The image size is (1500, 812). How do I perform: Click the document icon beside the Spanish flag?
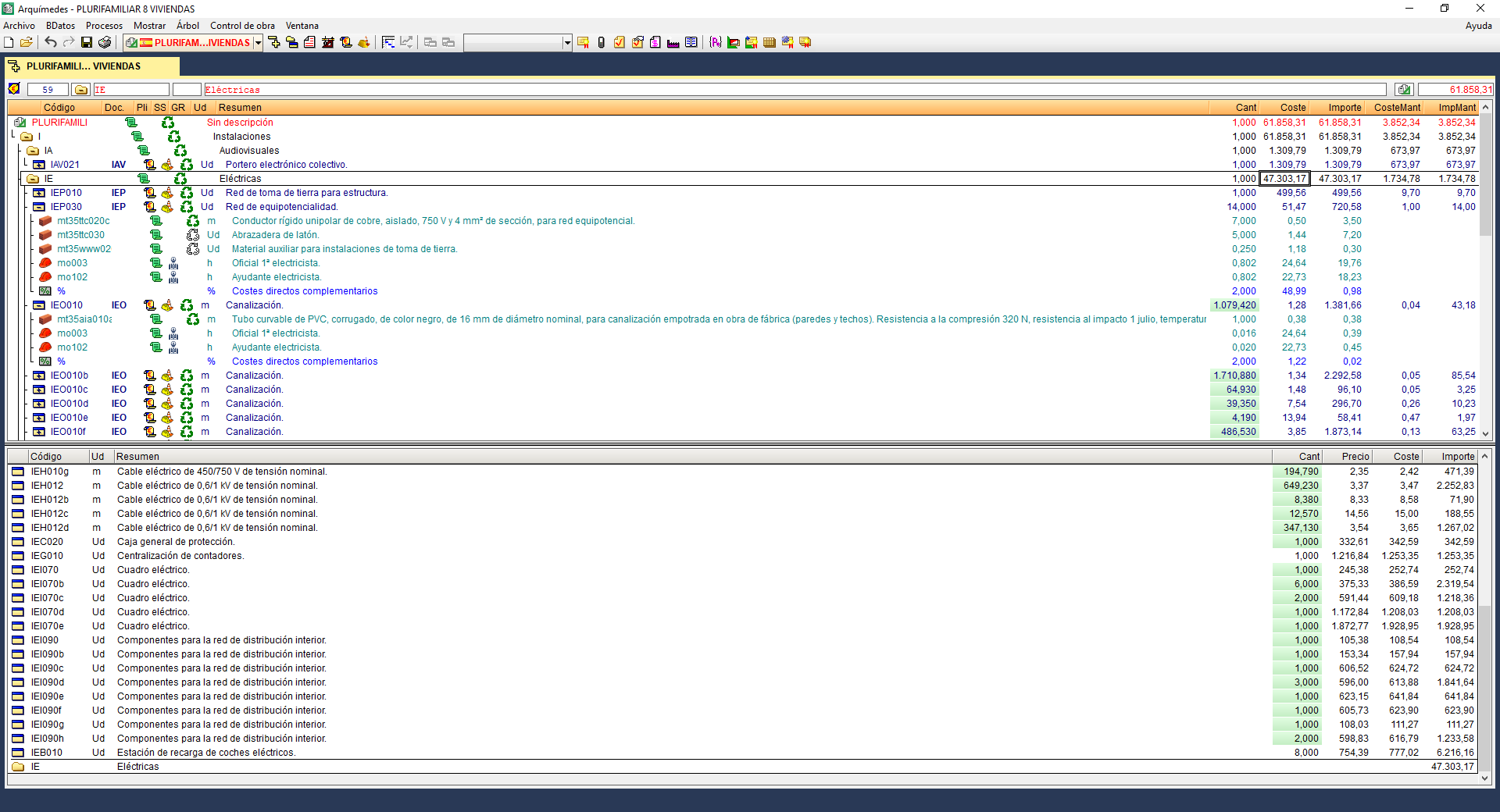[131, 42]
